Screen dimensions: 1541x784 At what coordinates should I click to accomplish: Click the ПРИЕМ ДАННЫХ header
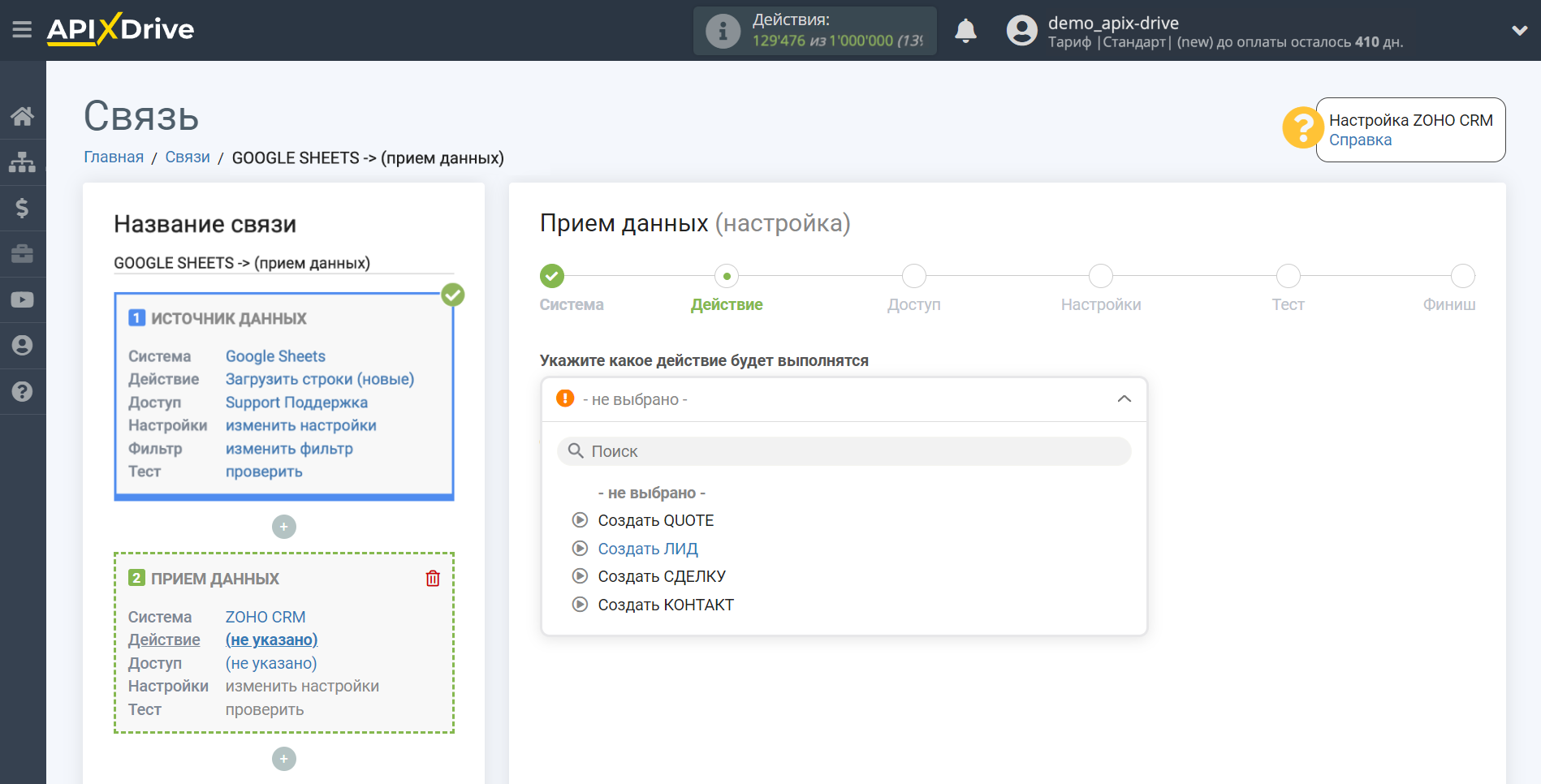coord(215,579)
